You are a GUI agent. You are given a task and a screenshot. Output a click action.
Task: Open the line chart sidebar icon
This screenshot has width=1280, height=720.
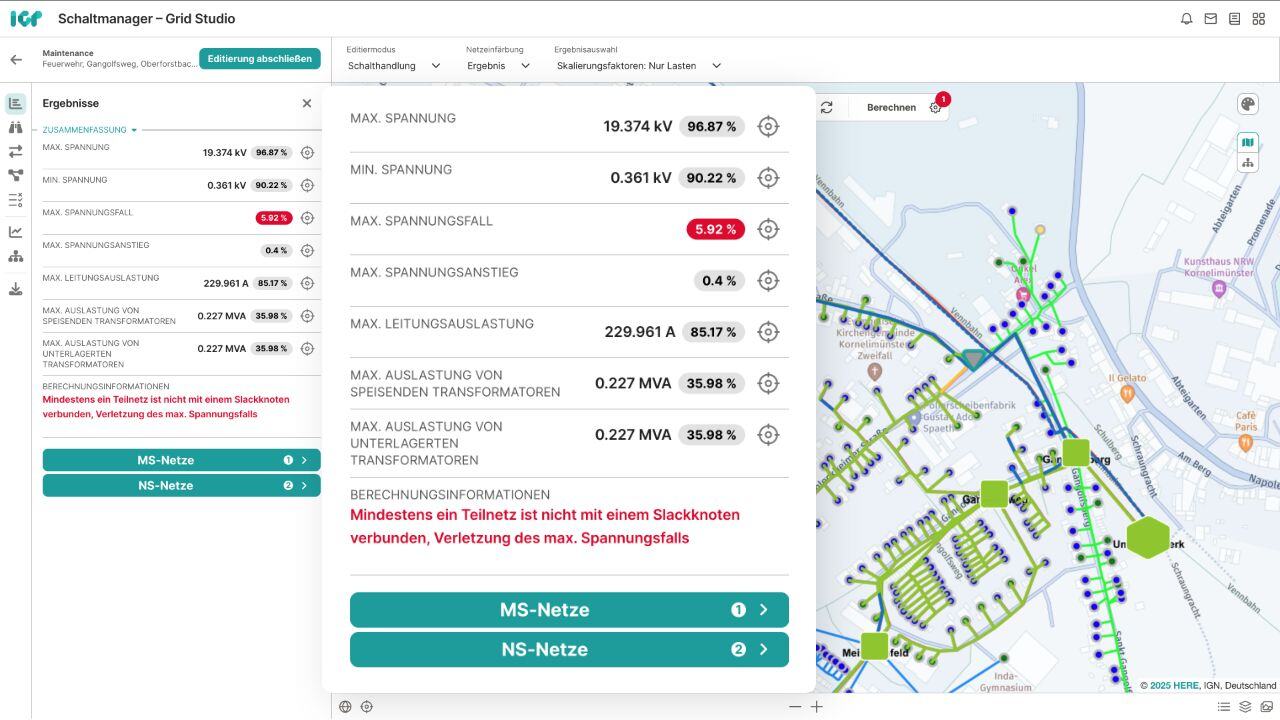coord(16,232)
